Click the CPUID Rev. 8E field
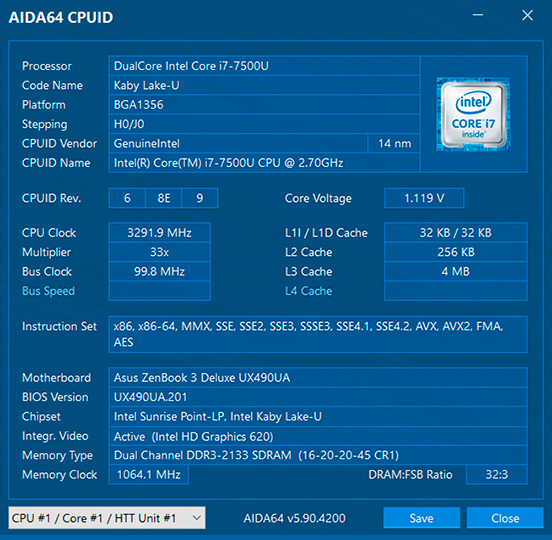 [x=164, y=198]
